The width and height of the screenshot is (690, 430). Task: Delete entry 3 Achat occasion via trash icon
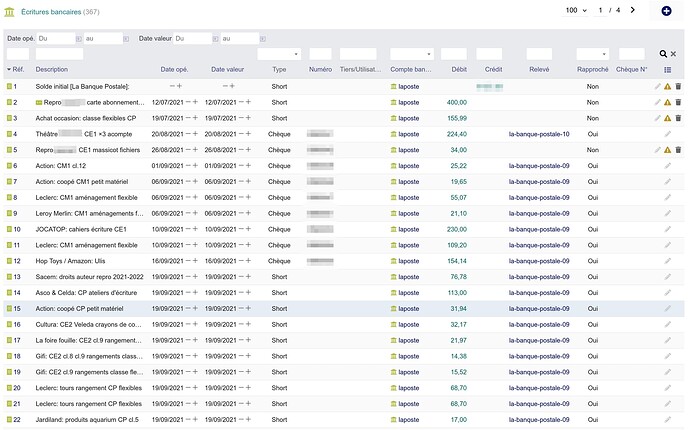pyautogui.click(x=678, y=118)
